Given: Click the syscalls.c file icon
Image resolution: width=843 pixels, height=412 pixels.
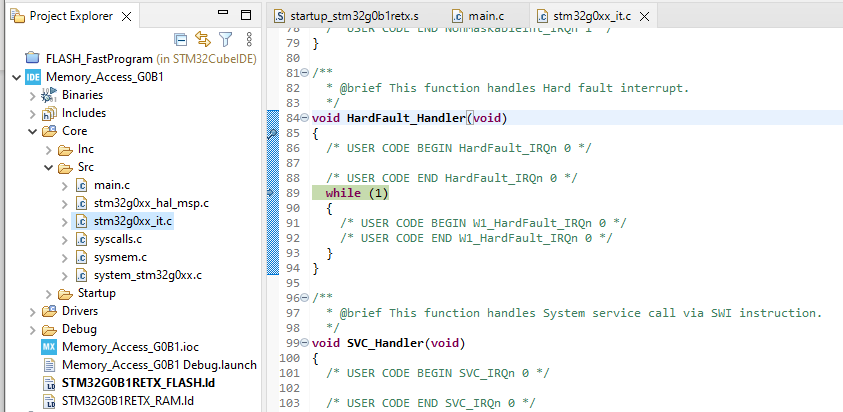Looking at the screenshot, I should tap(81, 239).
